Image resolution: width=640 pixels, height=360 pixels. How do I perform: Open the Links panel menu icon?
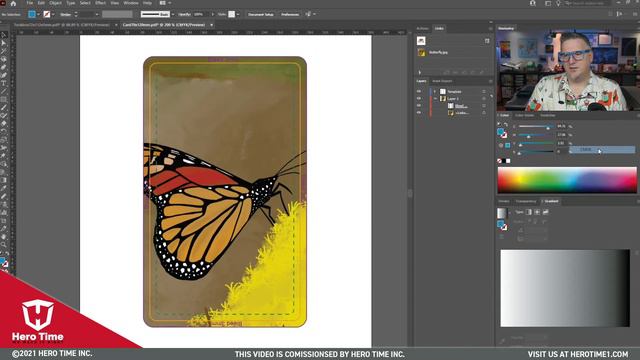[491, 29]
